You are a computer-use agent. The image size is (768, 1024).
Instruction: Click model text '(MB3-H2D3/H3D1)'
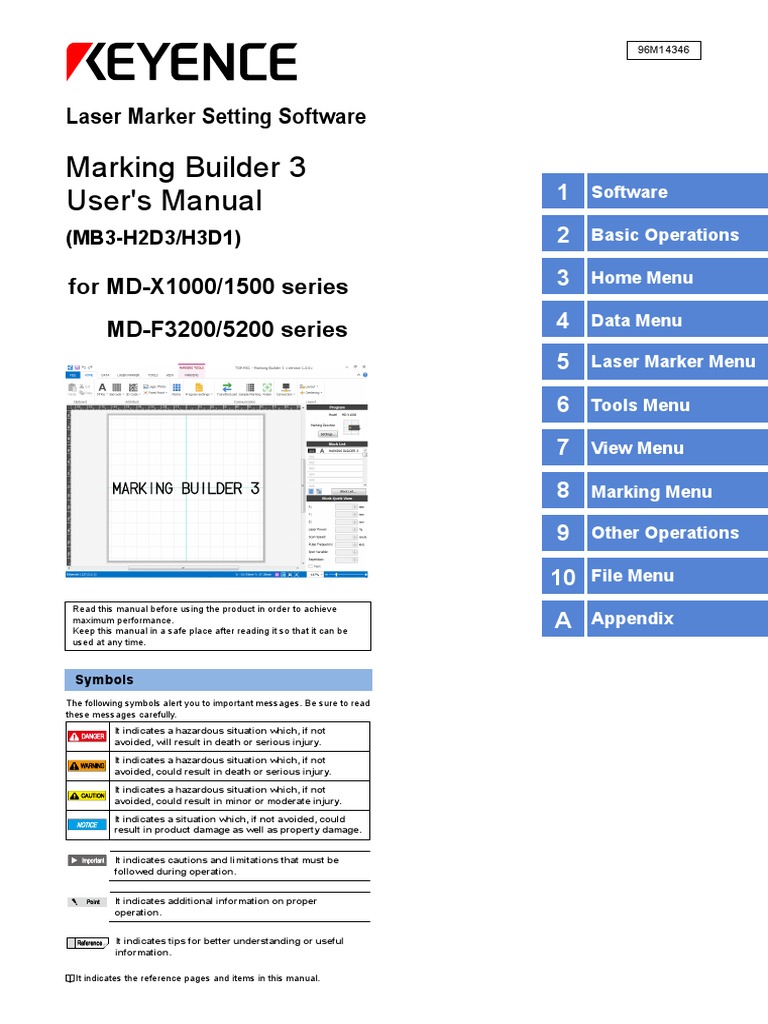[x=153, y=238]
